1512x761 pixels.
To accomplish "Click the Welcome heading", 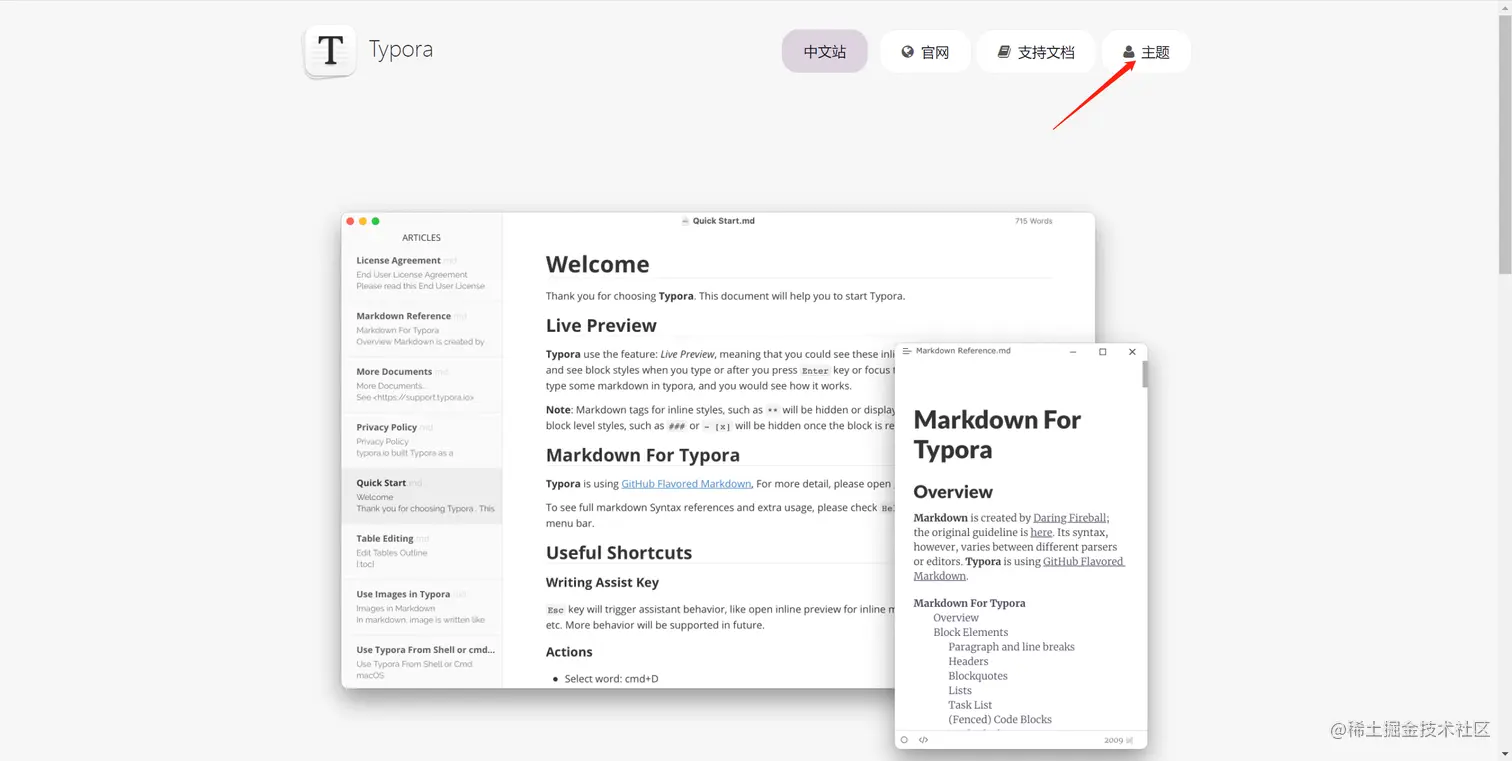I will click(x=597, y=264).
